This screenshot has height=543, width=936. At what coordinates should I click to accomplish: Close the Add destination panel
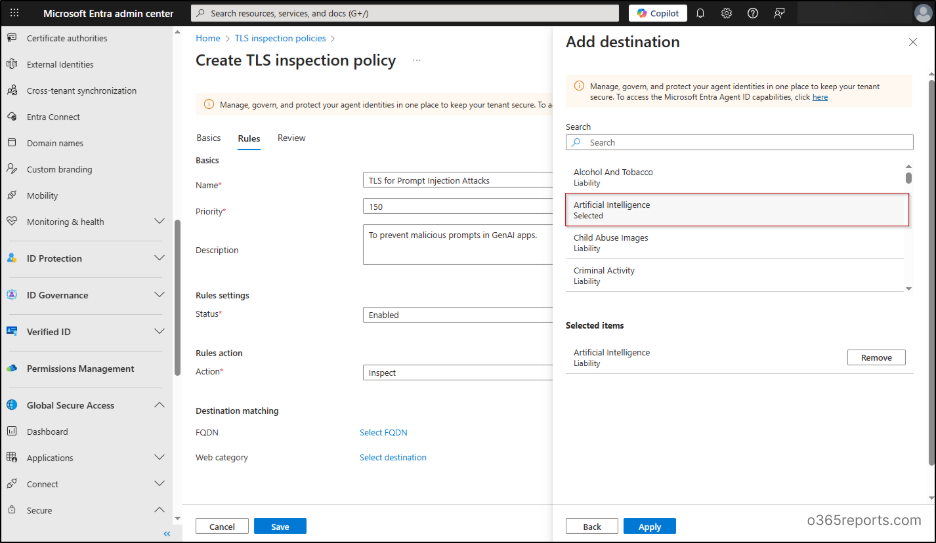point(913,42)
